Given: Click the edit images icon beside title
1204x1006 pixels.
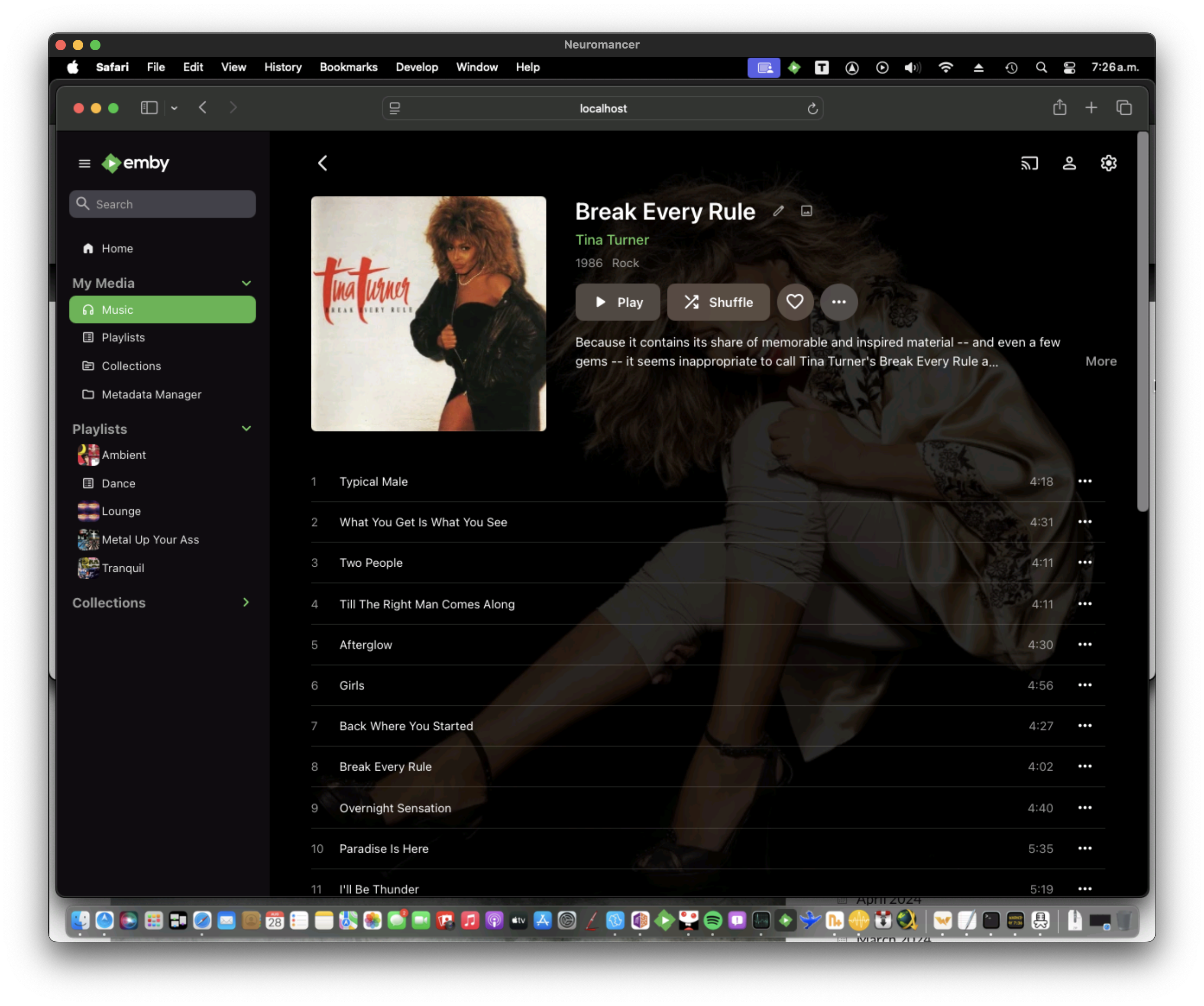Looking at the screenshot, I should (806, 211).
